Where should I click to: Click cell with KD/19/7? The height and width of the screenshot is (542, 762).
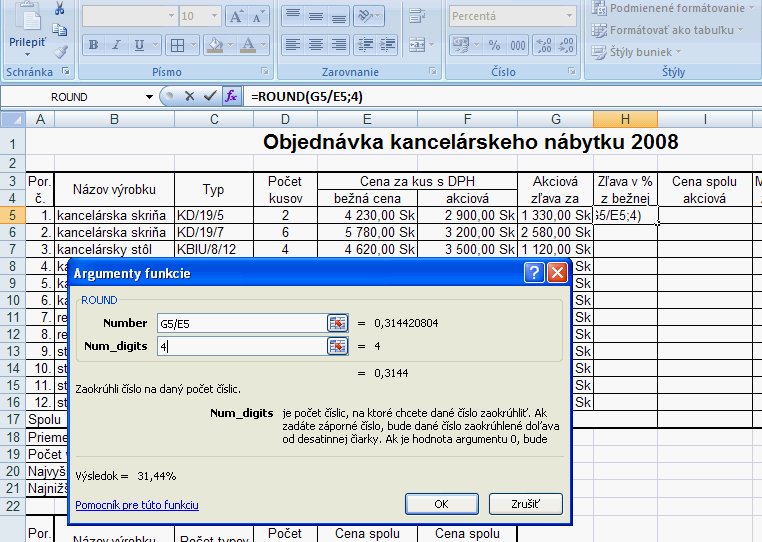pyautogui.click(x=214, y=232)
